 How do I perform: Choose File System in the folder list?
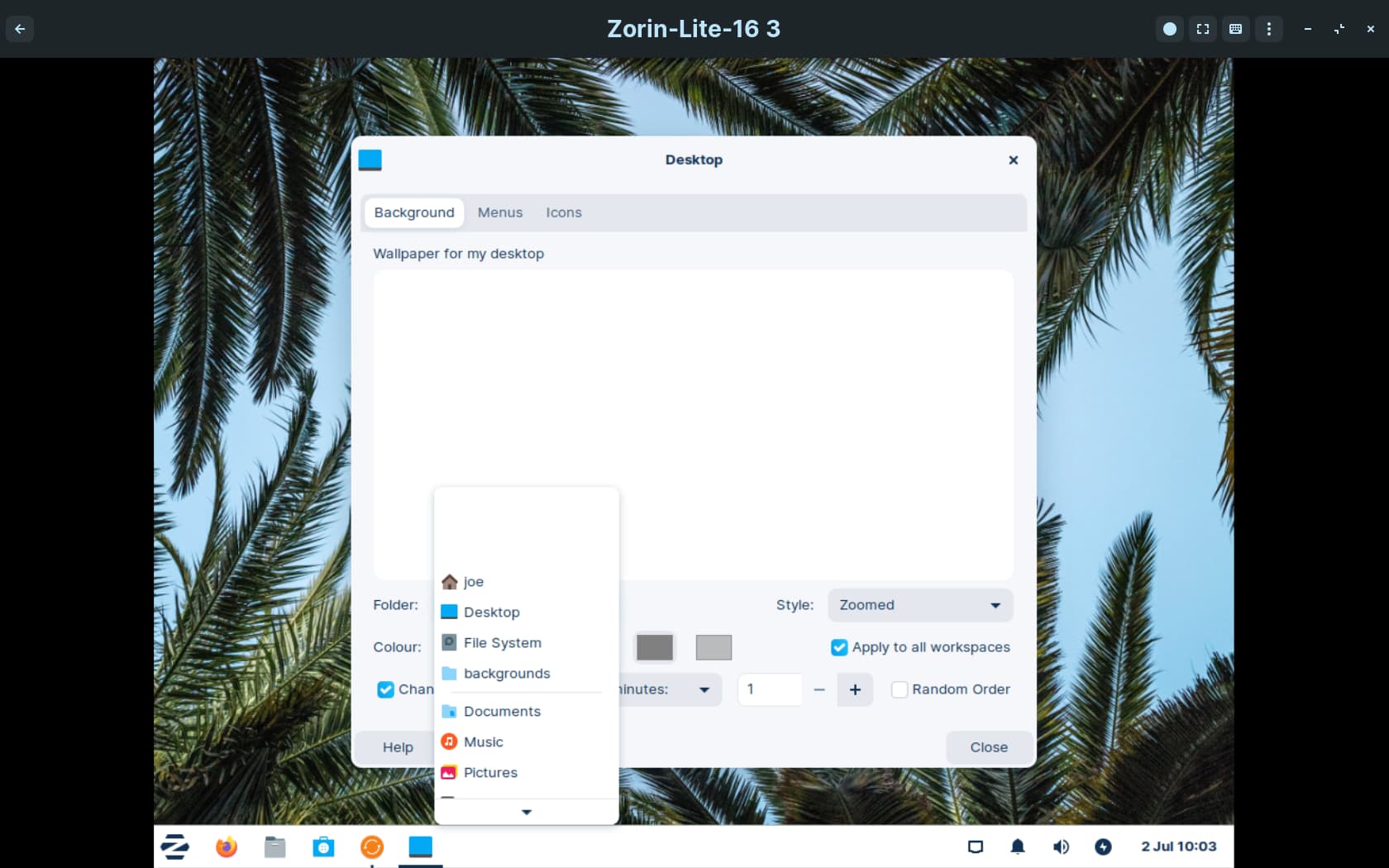pyautogui.click(x=526, y=643)
